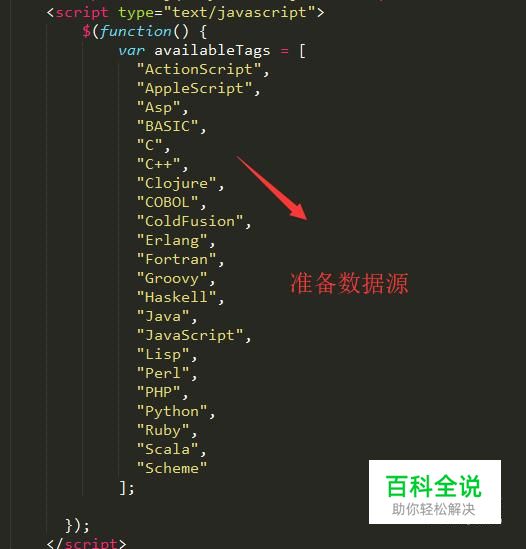Click the "JavaScript" string
Image resolution: width=526 pixels, height=549 pixels.
tap(190, 335)
